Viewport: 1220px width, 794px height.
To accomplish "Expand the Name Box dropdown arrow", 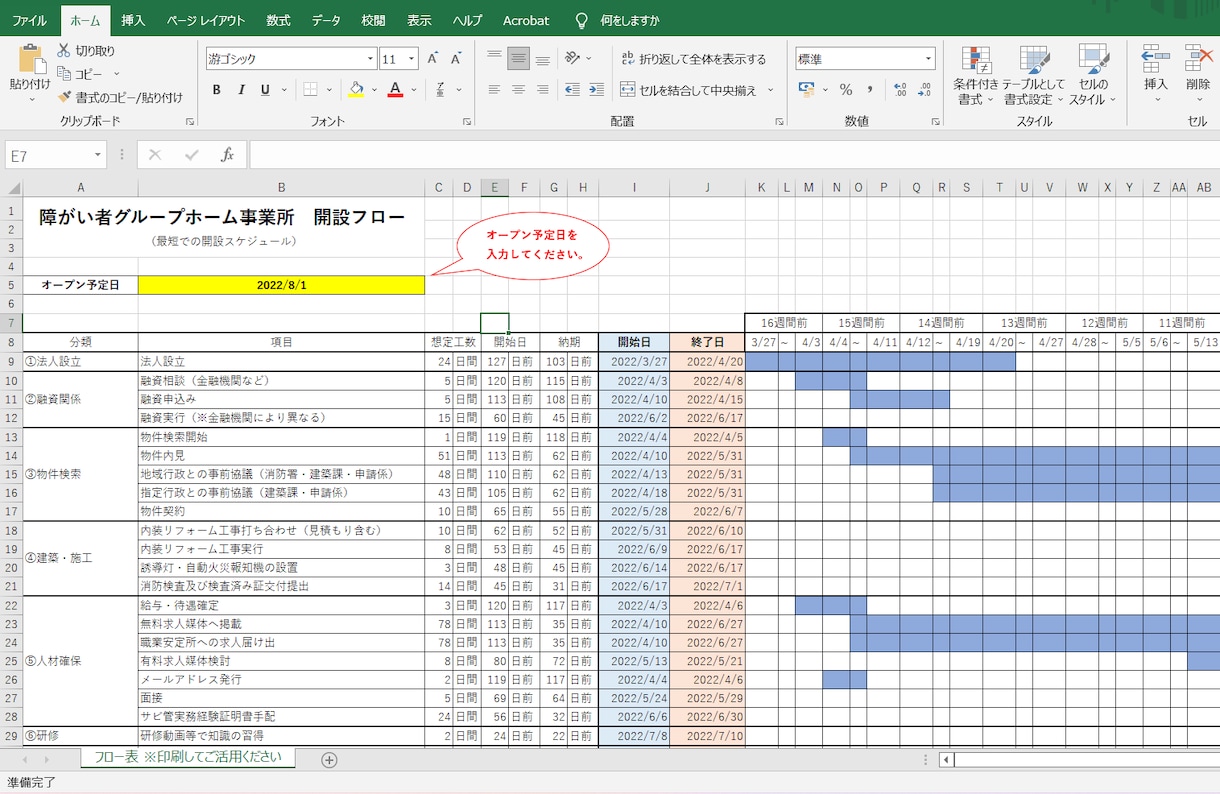I will click(98, 155).
